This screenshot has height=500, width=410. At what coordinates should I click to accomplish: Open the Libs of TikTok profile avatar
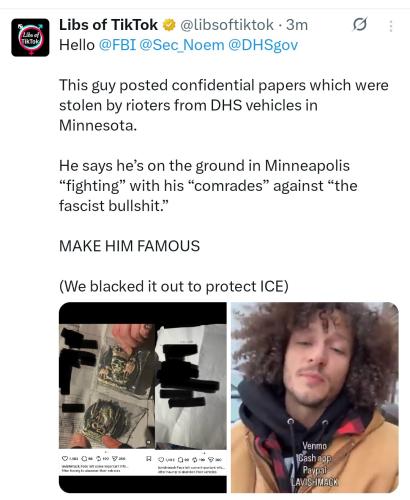(x=30, y=37)
